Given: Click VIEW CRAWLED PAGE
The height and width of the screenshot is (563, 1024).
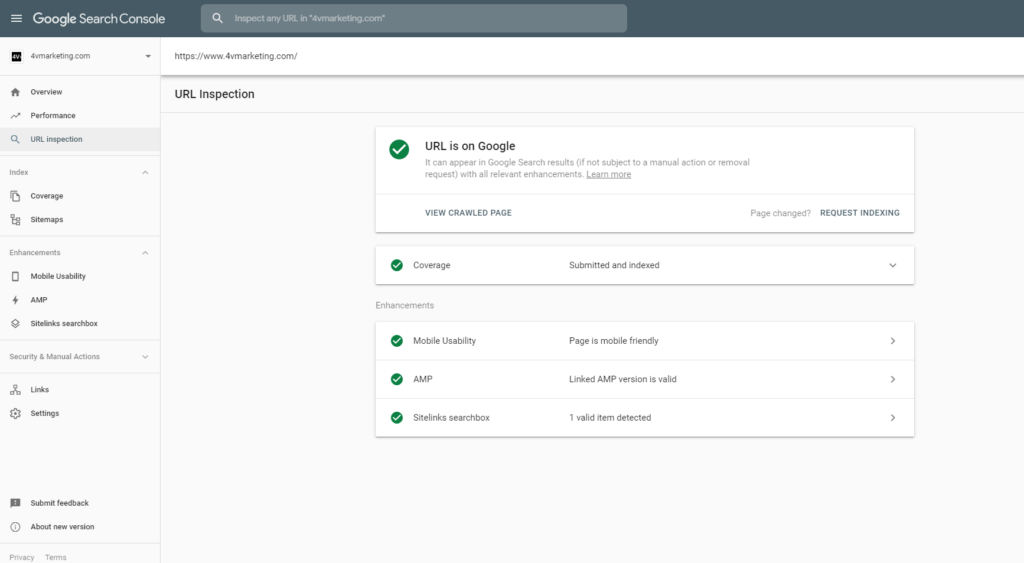Looking at the screenshot, I should click(x=468, y=213).
